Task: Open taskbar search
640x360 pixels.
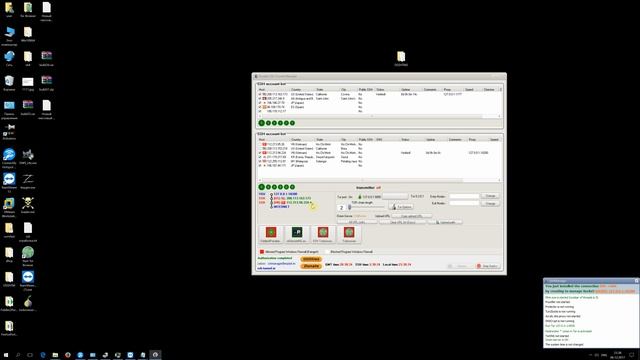Action: [18, 355]
